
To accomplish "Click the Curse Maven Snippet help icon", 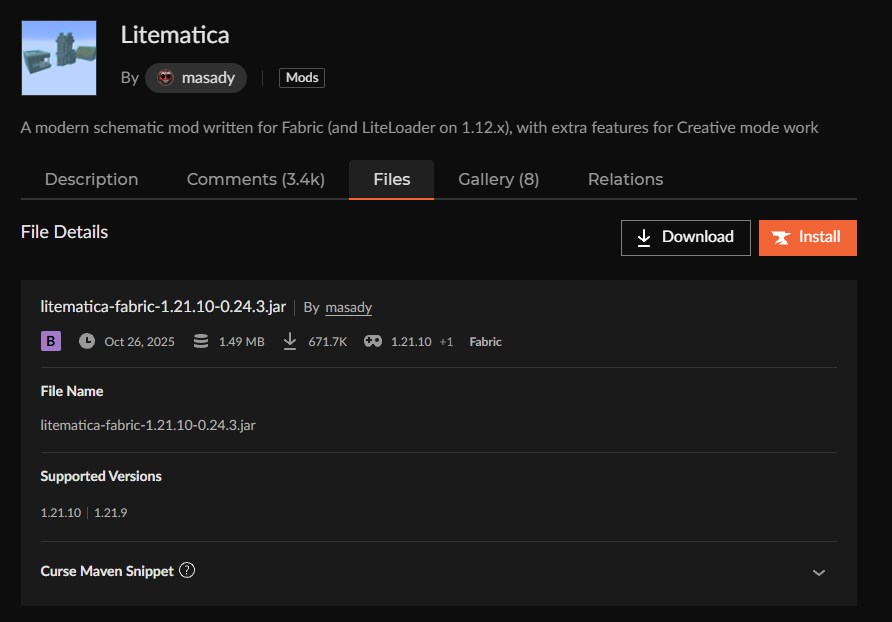I will click(x=187, y=571).
